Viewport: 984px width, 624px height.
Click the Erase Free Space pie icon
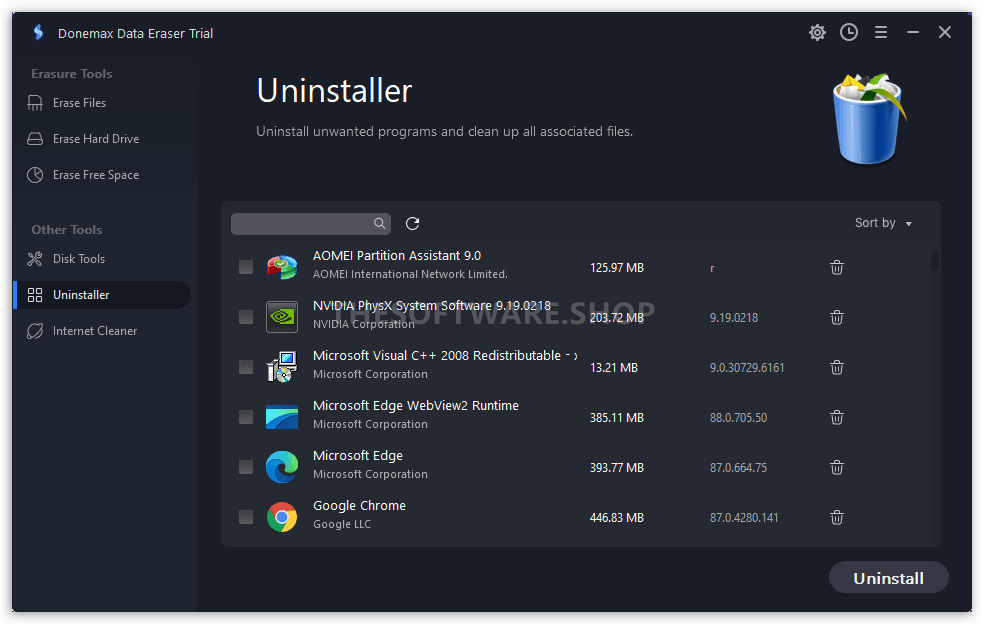point(35,175)
